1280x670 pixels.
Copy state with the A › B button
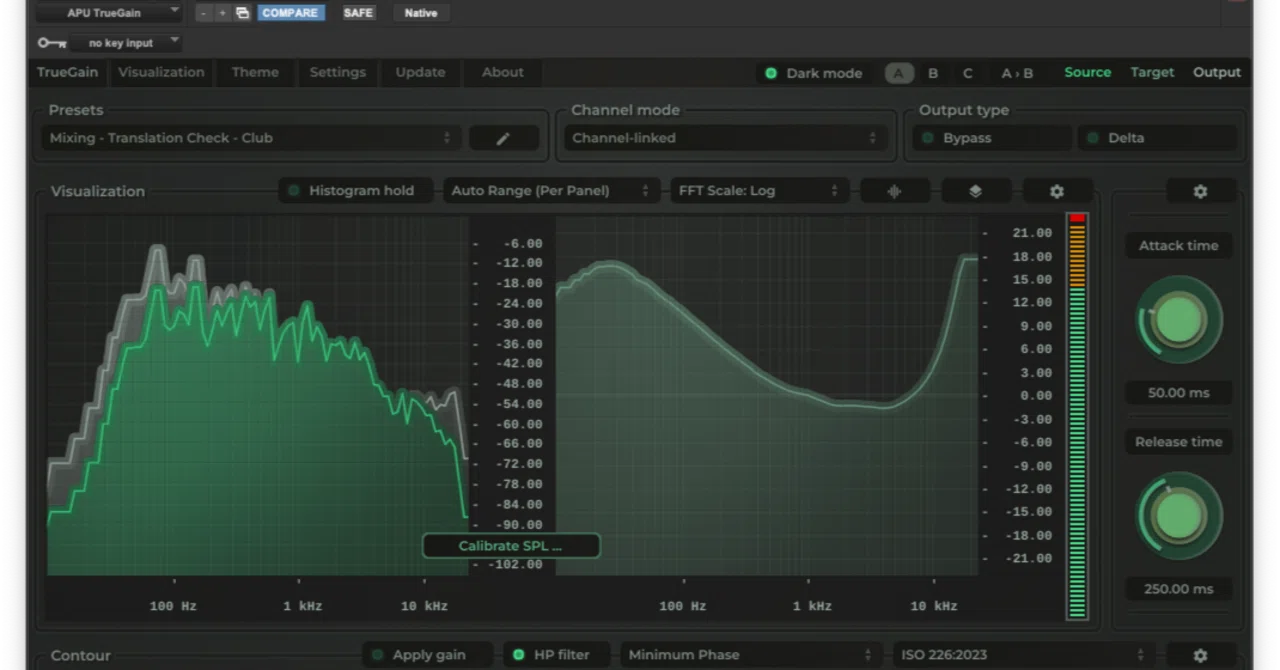click(x=1017, y=73)
